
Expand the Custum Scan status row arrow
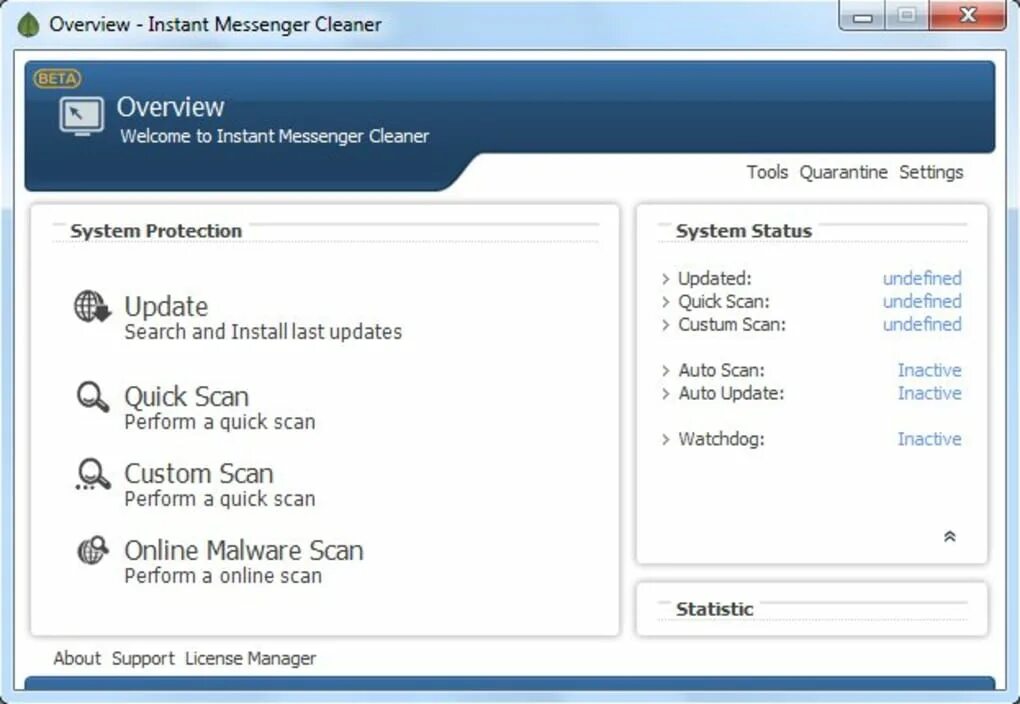(x=665, y=325)
